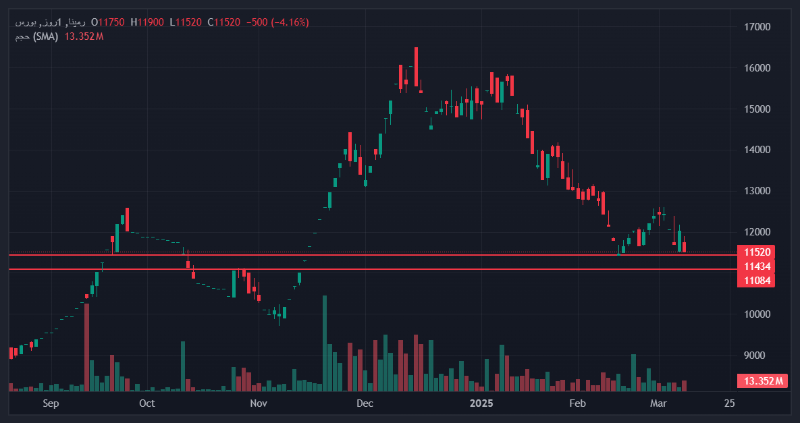Click the change value −500 (−4.16%)
Image resolution: width=800 pixels, height=423 pixels.
pyautogui.click(x=278, y=22)
